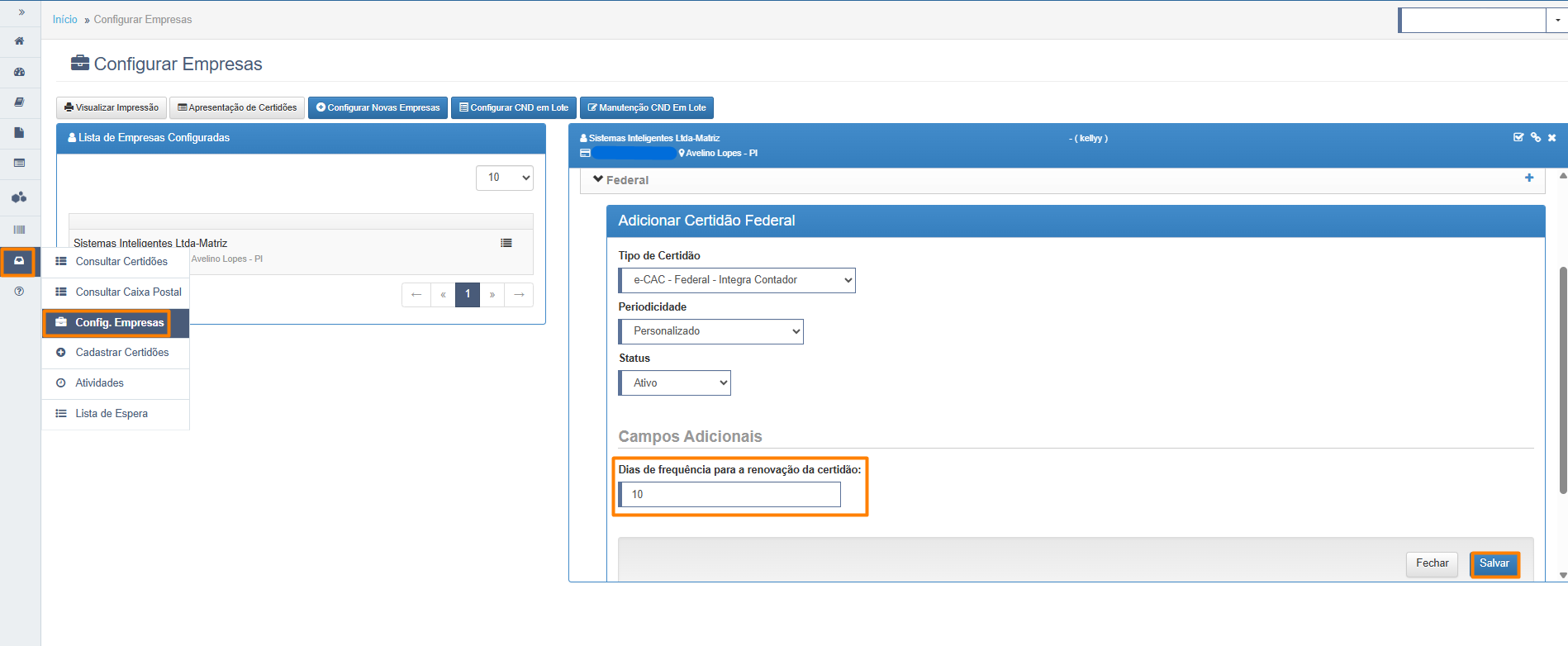Click the chain link icon in company header
The height and width of the screenshot is (646, 1568).
tap(1535, 138)
